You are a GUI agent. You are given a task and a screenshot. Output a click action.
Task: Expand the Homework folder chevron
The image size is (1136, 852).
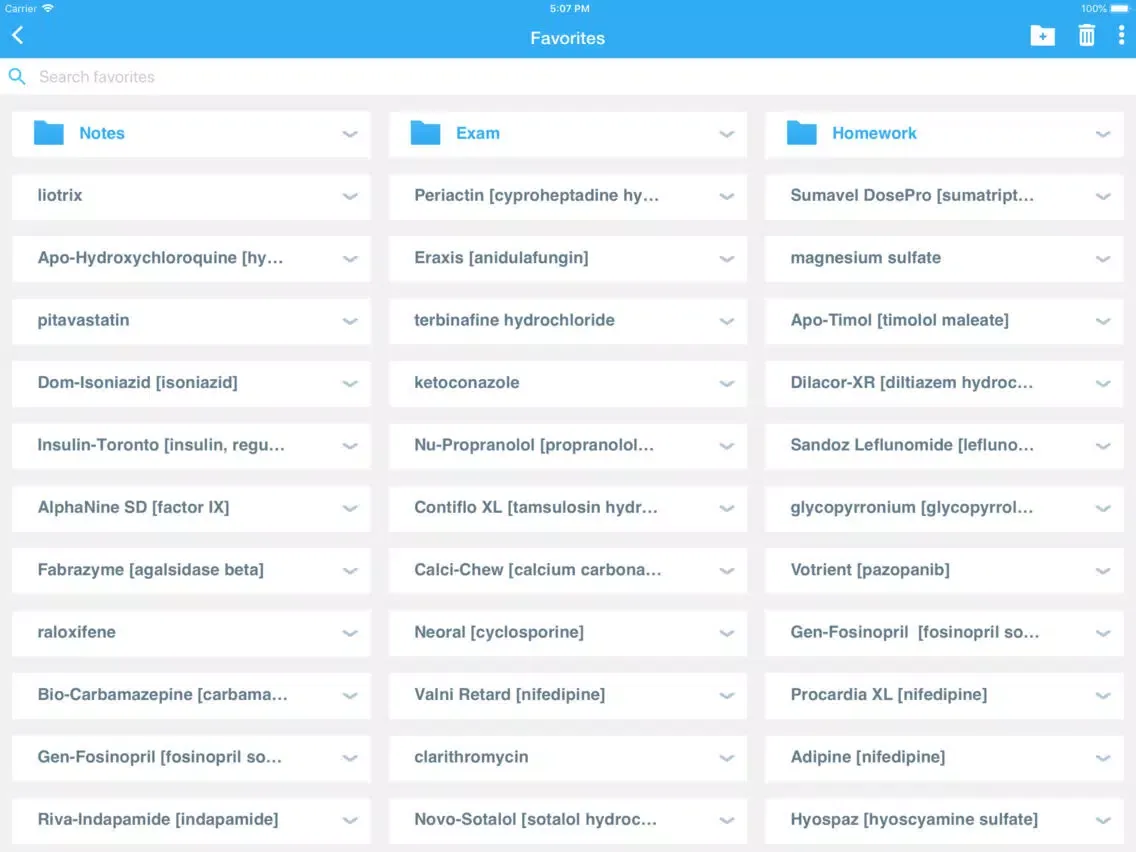(x=1103, y=134)
